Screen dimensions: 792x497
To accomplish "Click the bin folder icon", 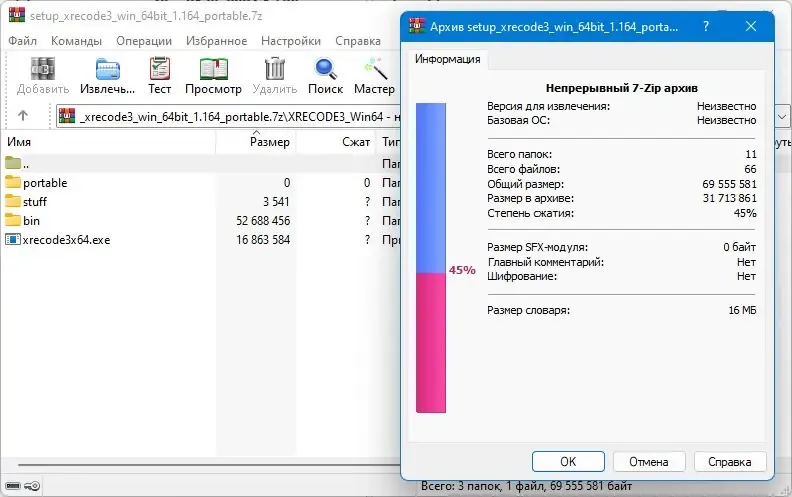I will [x=13, y=220].
